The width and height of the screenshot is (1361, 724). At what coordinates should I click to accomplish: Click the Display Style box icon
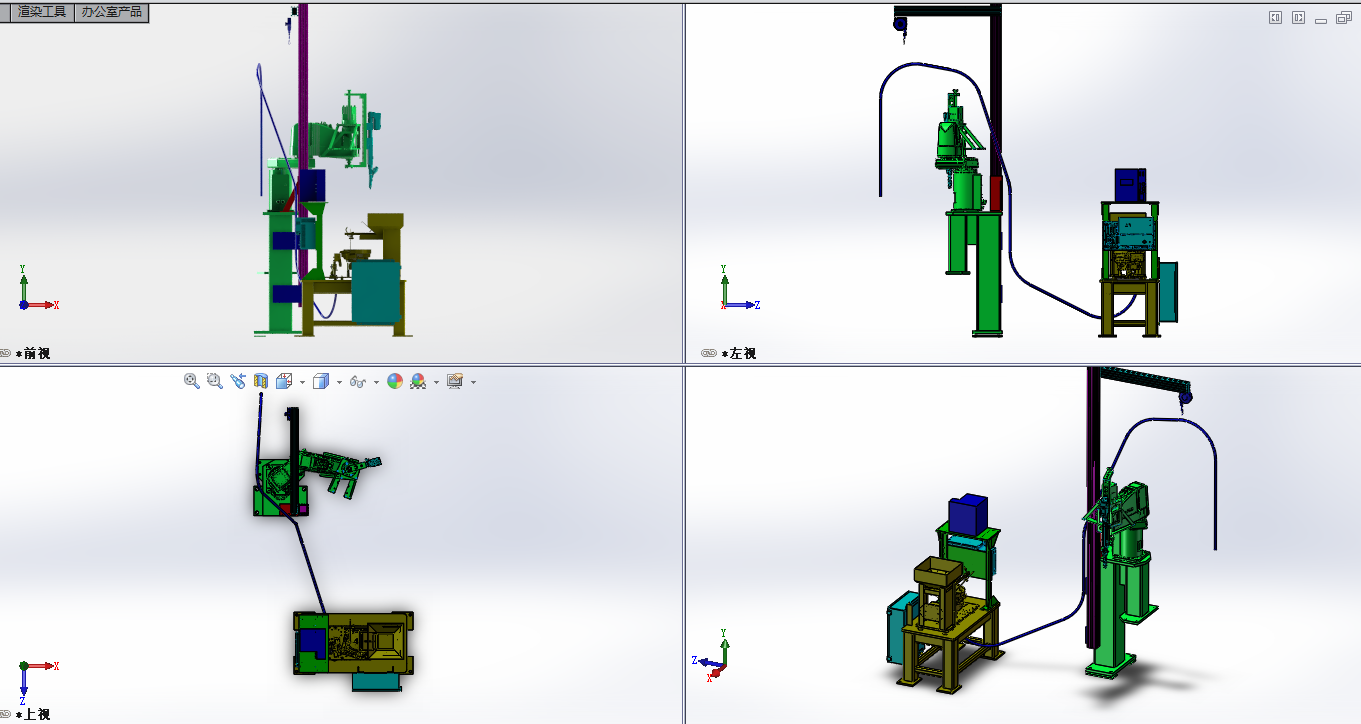coord(321,381)
